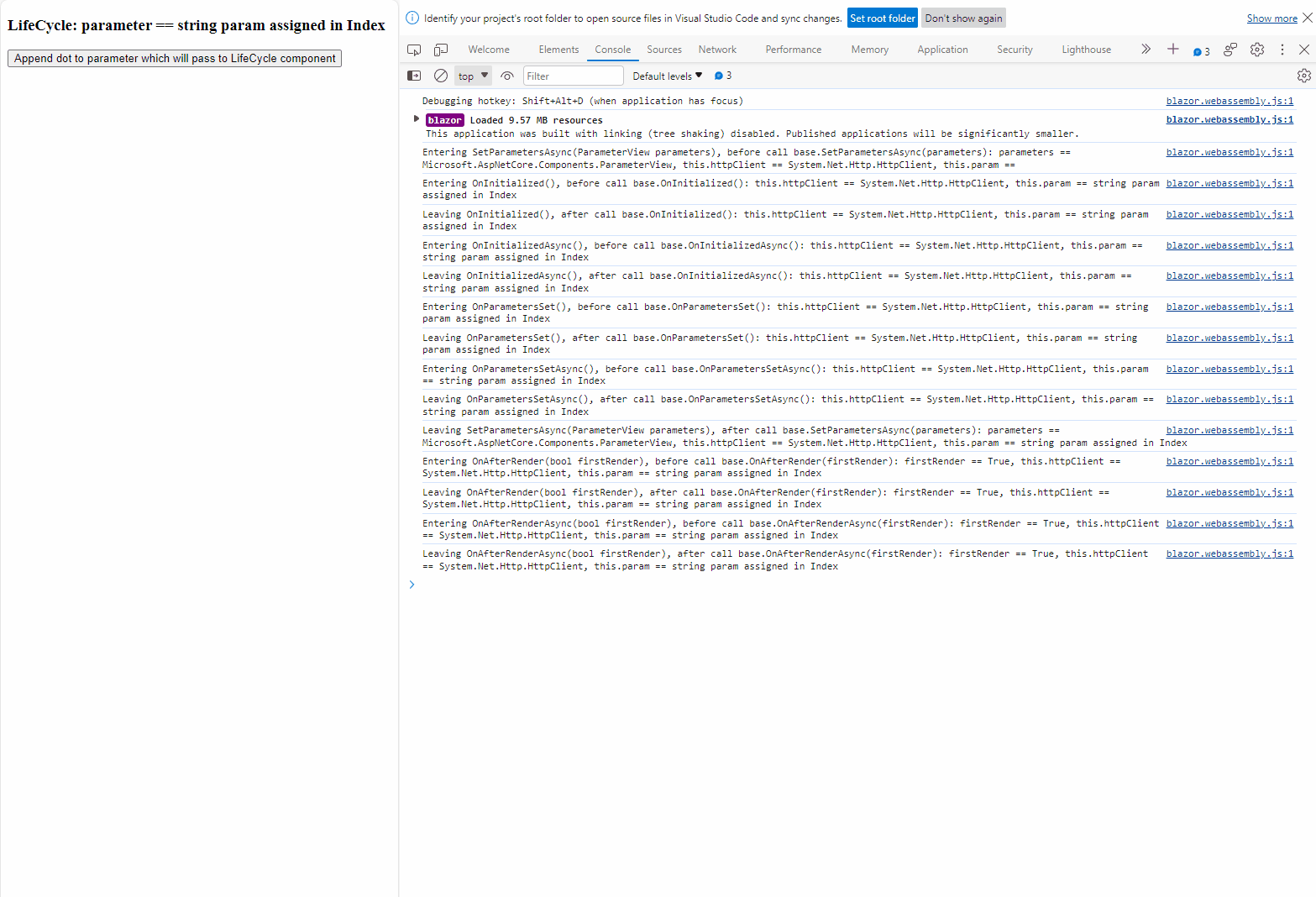Open the customize DevTools three-dot menu
The height and width of the screenshot is (897, 1316).
click(1282, 50)
